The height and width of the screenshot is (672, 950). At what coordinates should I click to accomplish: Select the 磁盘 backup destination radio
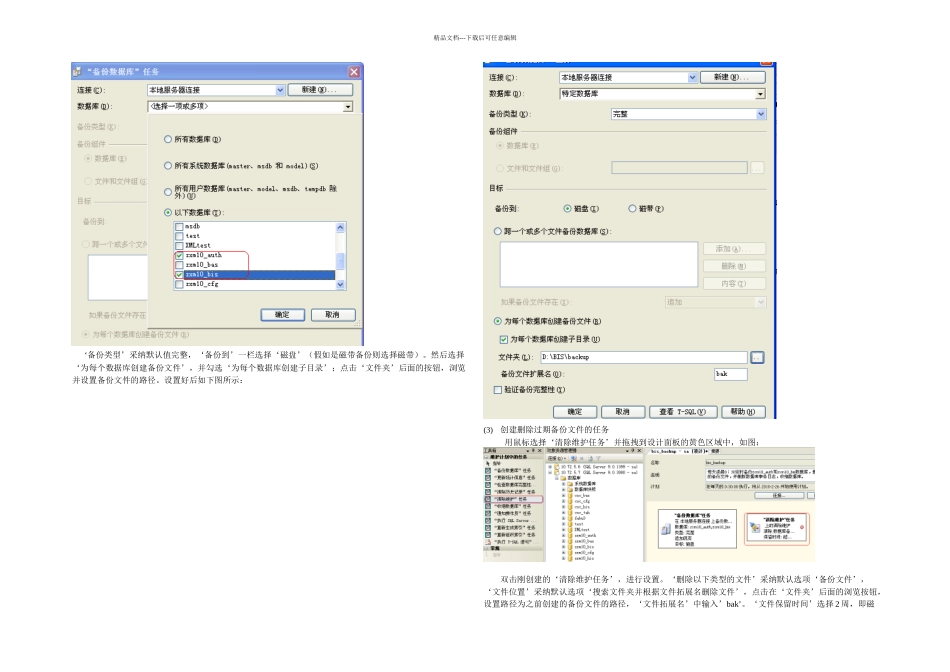[x=568, y=208]
